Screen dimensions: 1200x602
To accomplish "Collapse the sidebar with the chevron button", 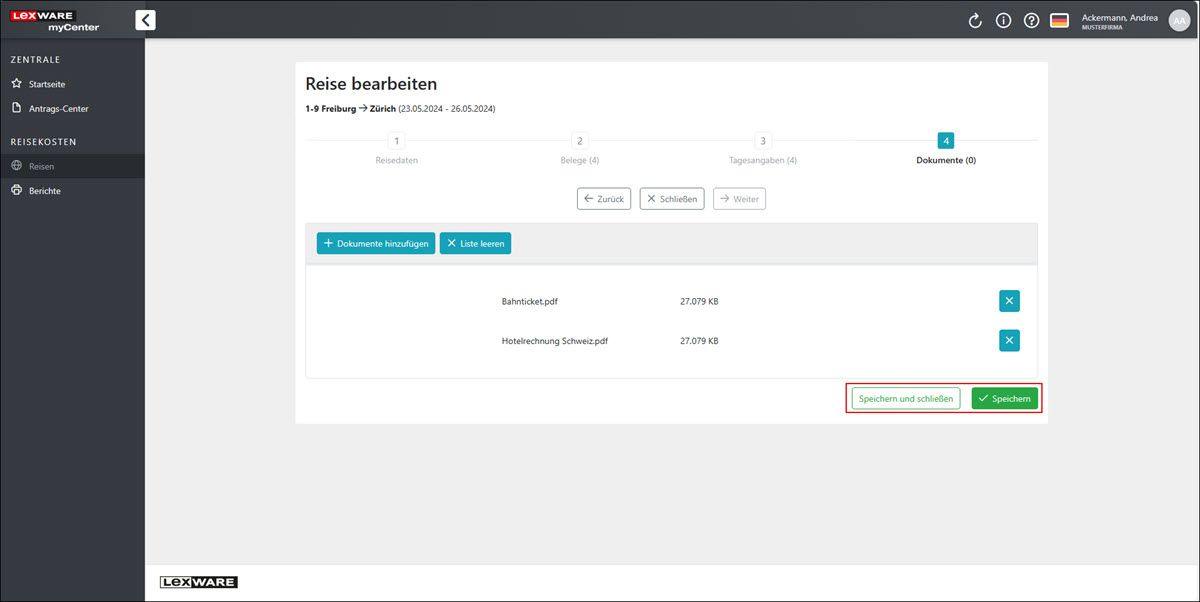I will coord(145,19).
